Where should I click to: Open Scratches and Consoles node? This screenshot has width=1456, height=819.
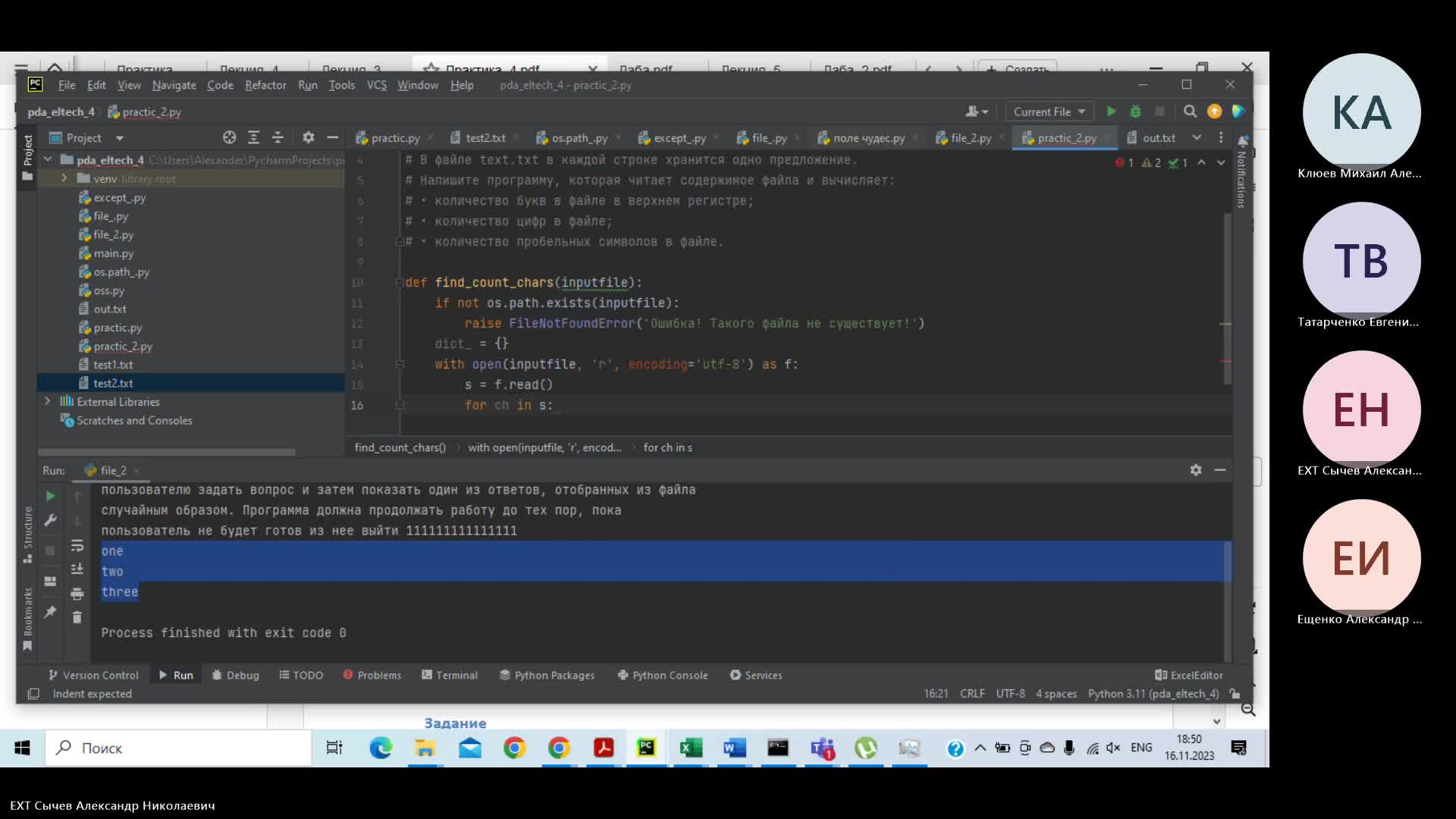tap(133, 420)
